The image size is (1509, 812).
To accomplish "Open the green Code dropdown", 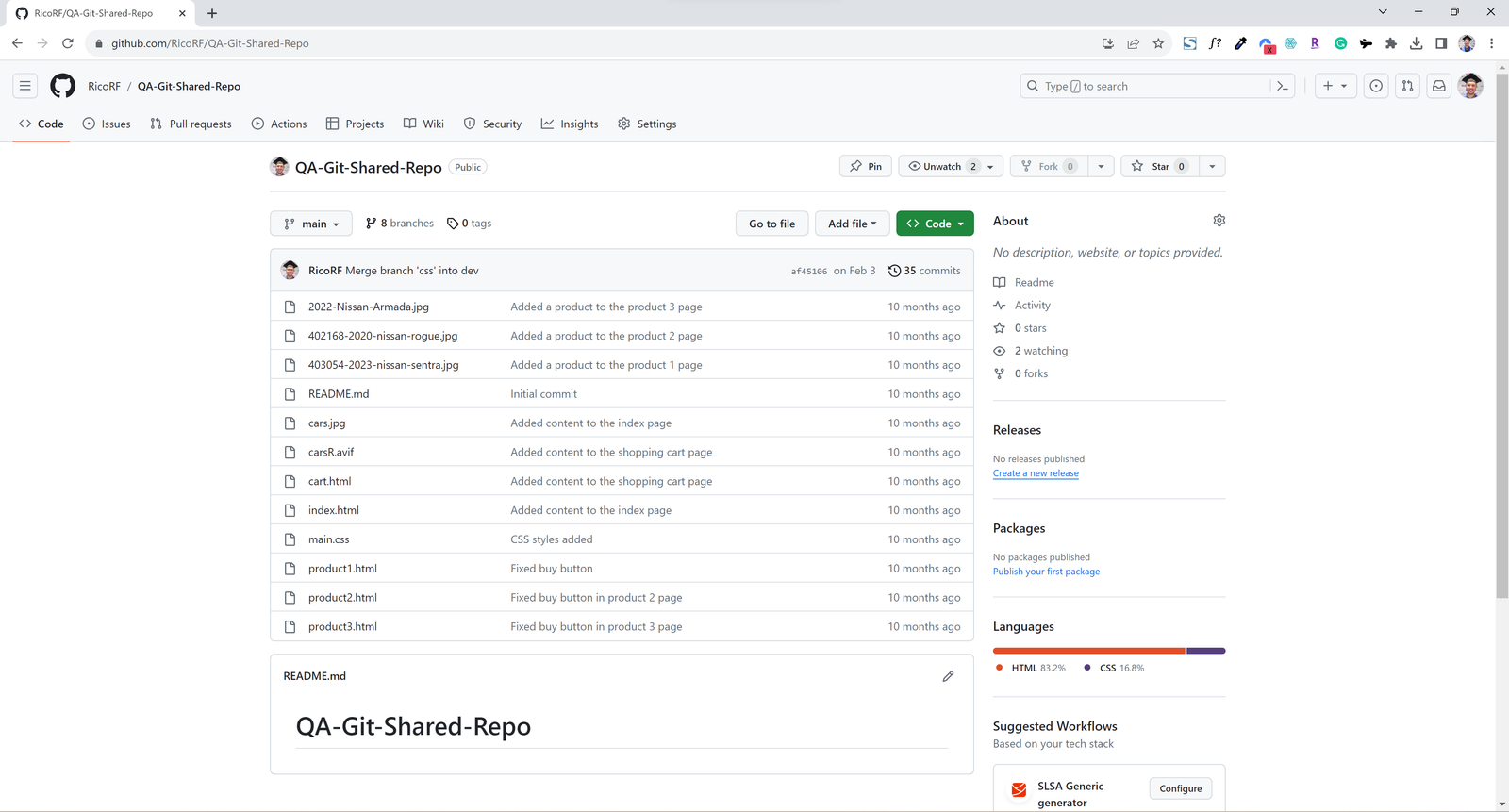I will [x=935, y=224].
